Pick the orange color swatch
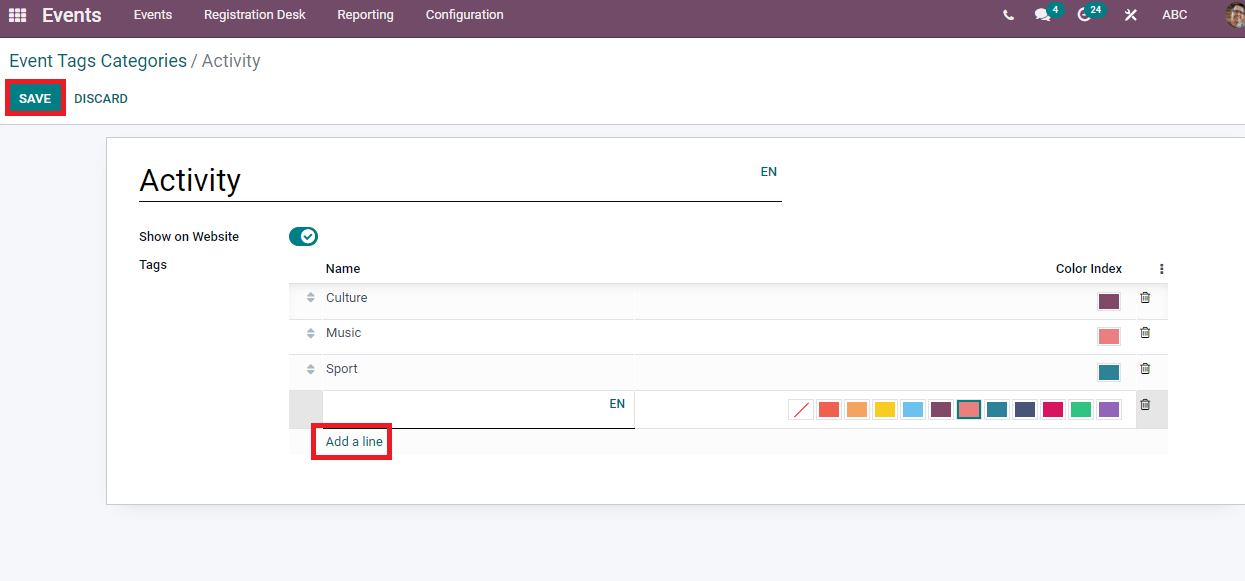 pyautogui.click(x=857, y=409)
